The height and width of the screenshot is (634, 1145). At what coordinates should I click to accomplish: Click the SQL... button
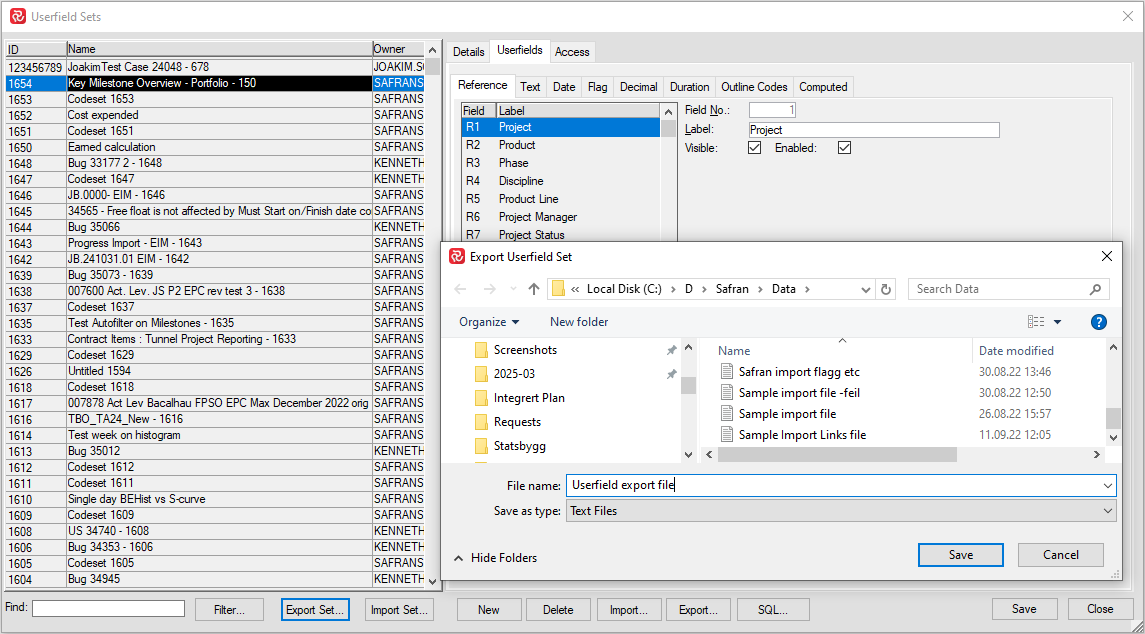(773, 610)
